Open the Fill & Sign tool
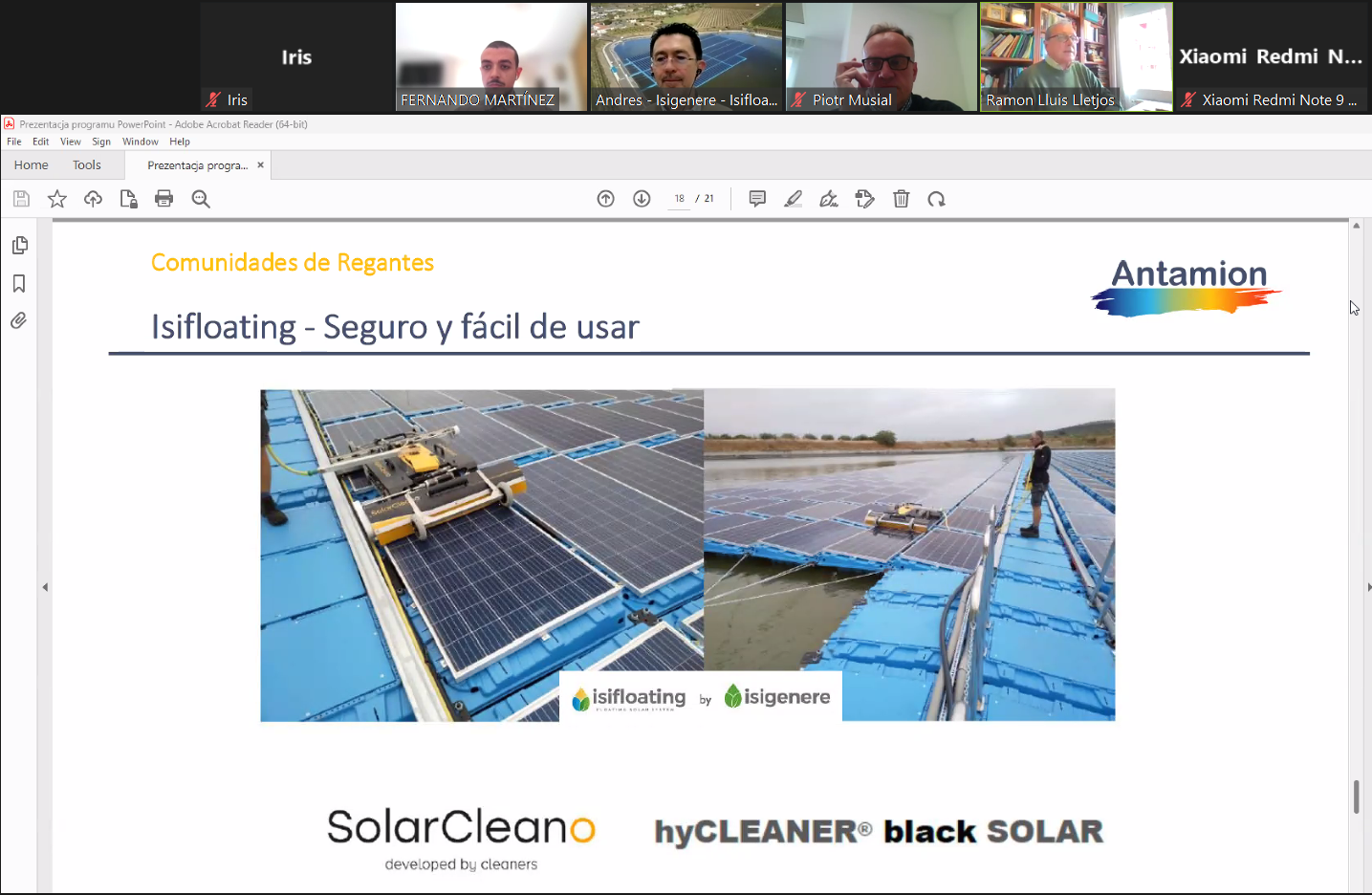This screenshot has height=895, width=1372. (829, 199)
